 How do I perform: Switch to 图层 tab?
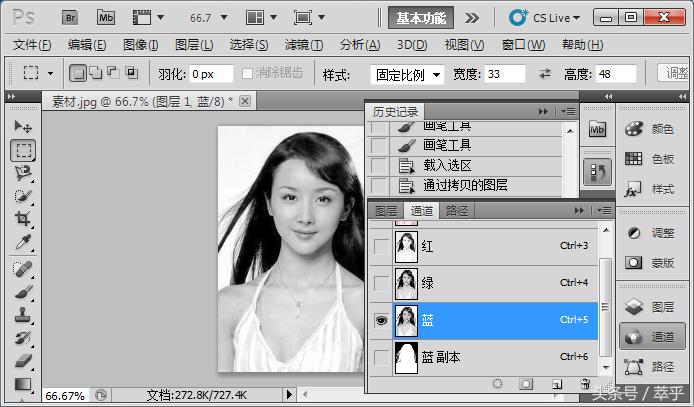[386, 211]
